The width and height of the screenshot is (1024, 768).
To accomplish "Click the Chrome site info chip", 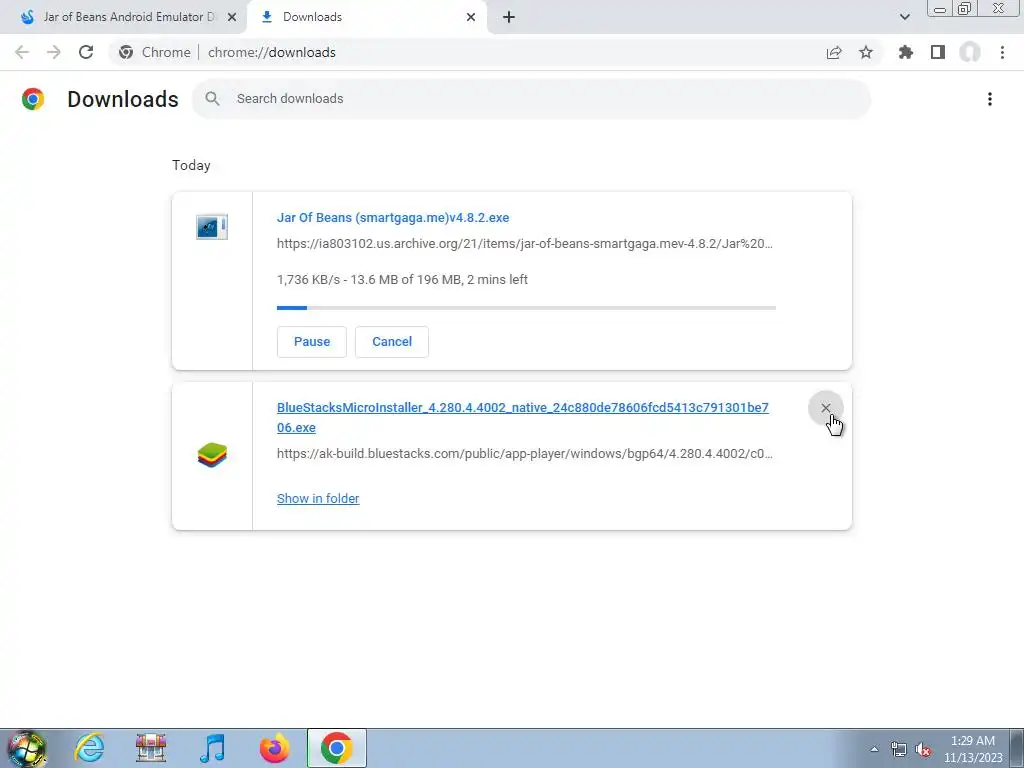I will 154,52.
